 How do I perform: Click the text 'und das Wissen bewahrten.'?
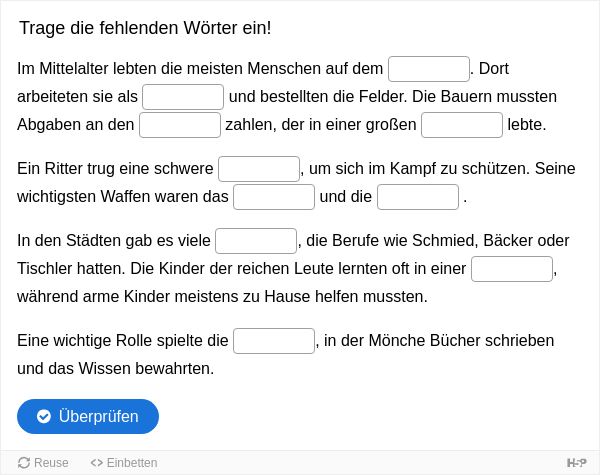116,369
